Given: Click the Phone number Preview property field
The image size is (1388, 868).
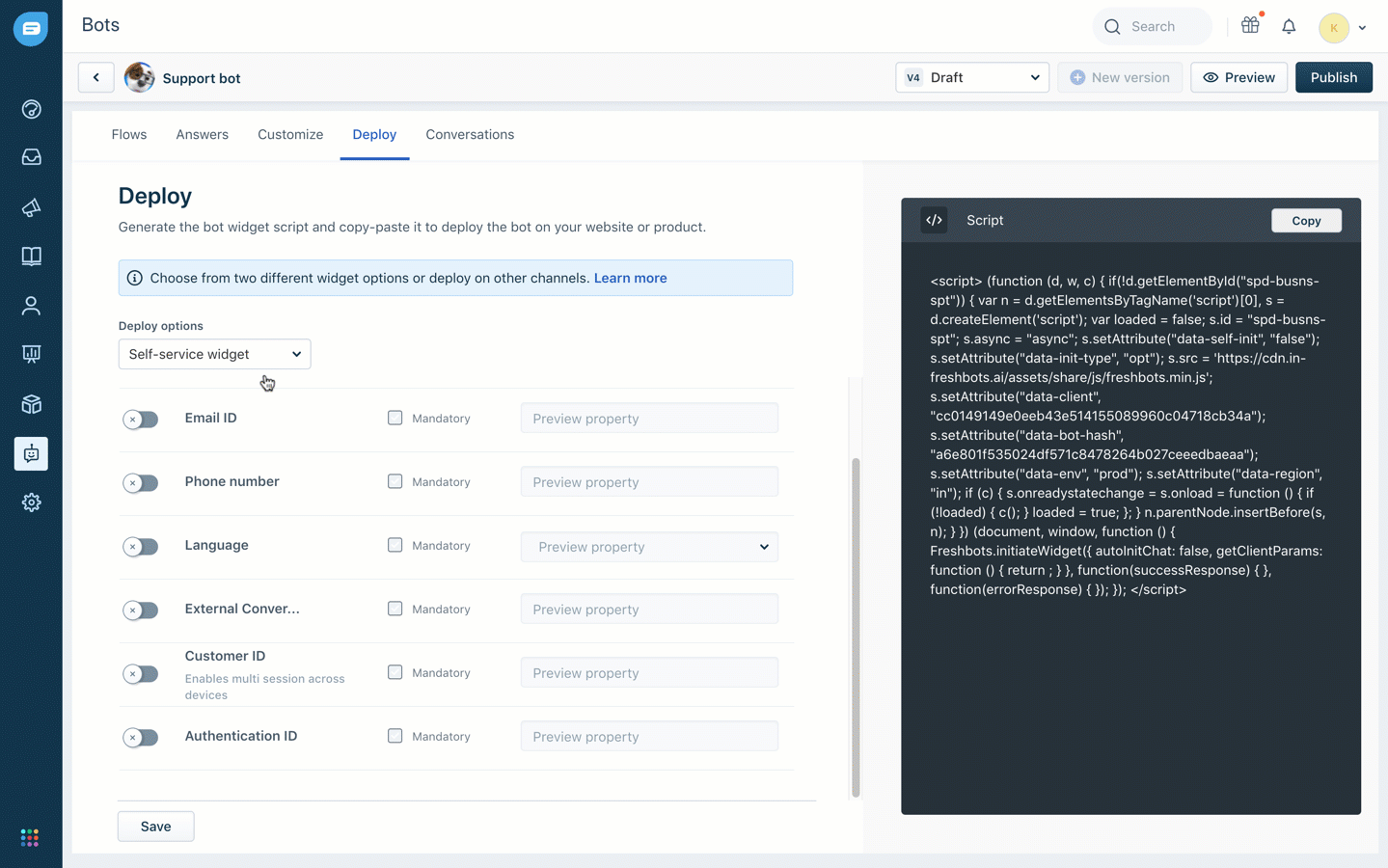Looking at the screenshot, I should 649,482.
